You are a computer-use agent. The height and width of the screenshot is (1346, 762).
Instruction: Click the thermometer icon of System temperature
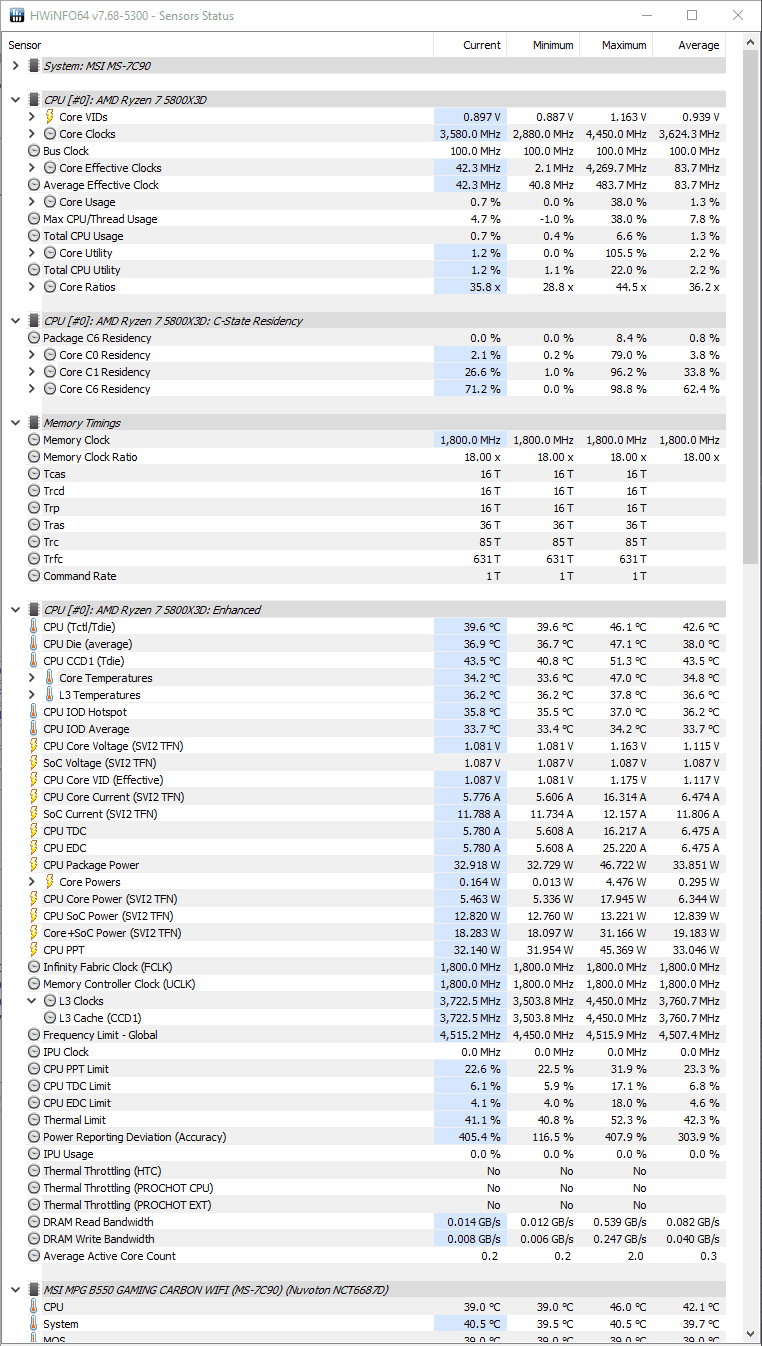pyautogui.click(x=34, y=1324)
